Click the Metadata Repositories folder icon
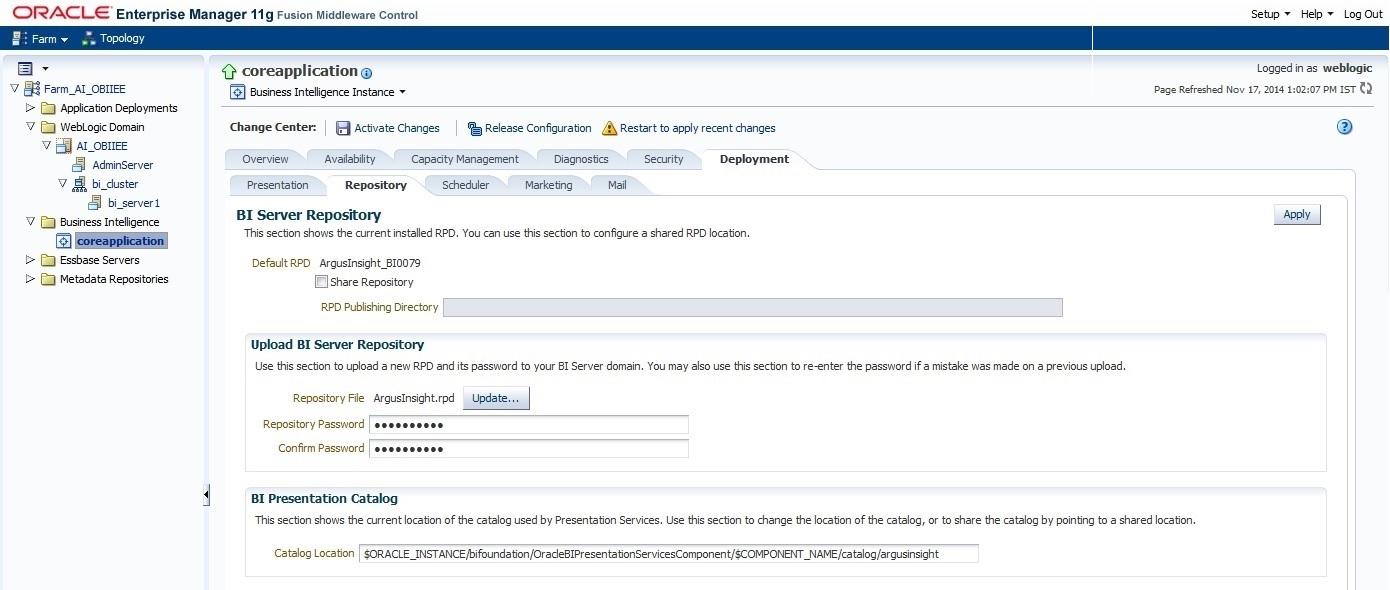Screen dimensions: 1390x590 48,279
